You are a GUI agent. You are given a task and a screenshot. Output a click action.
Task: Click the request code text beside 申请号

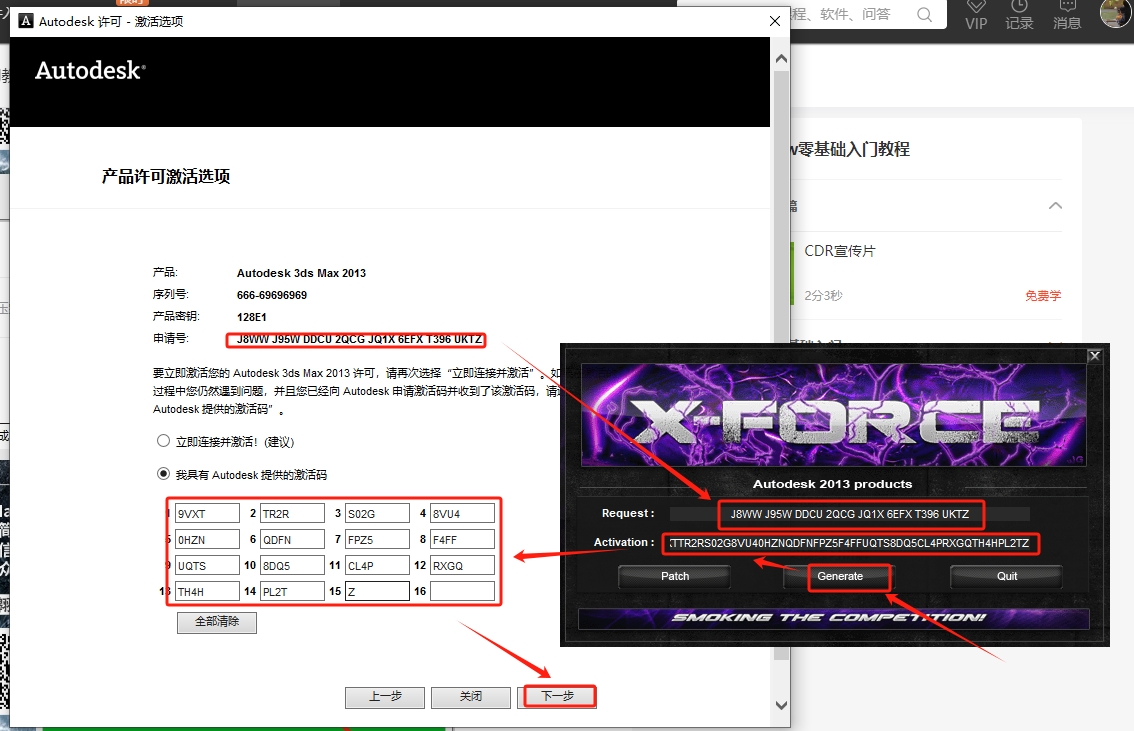(x=359, y=339)
